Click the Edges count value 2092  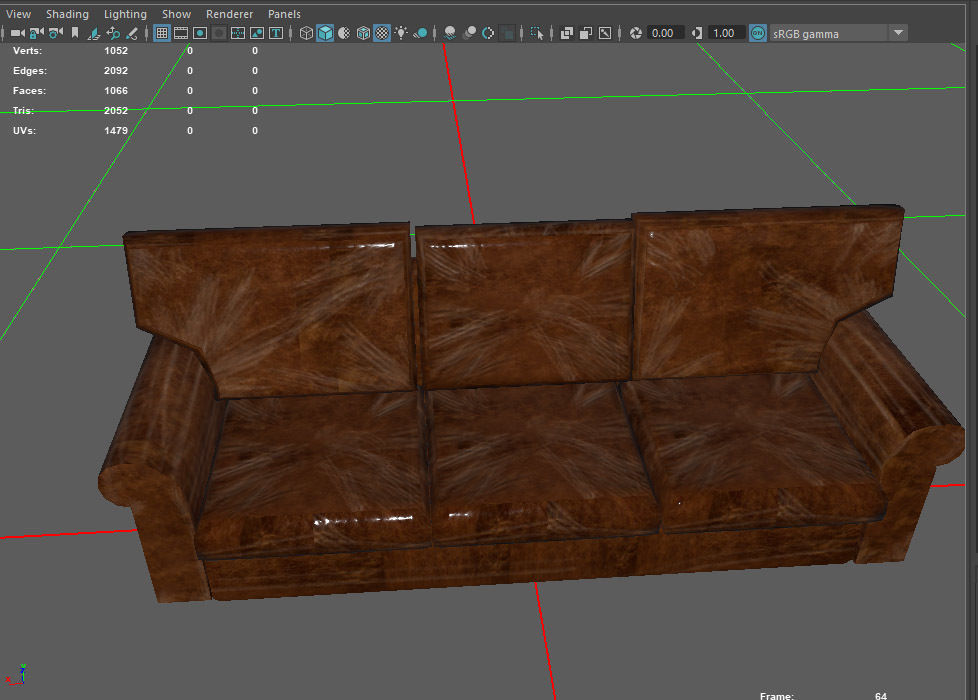click(x=115, y=70)
